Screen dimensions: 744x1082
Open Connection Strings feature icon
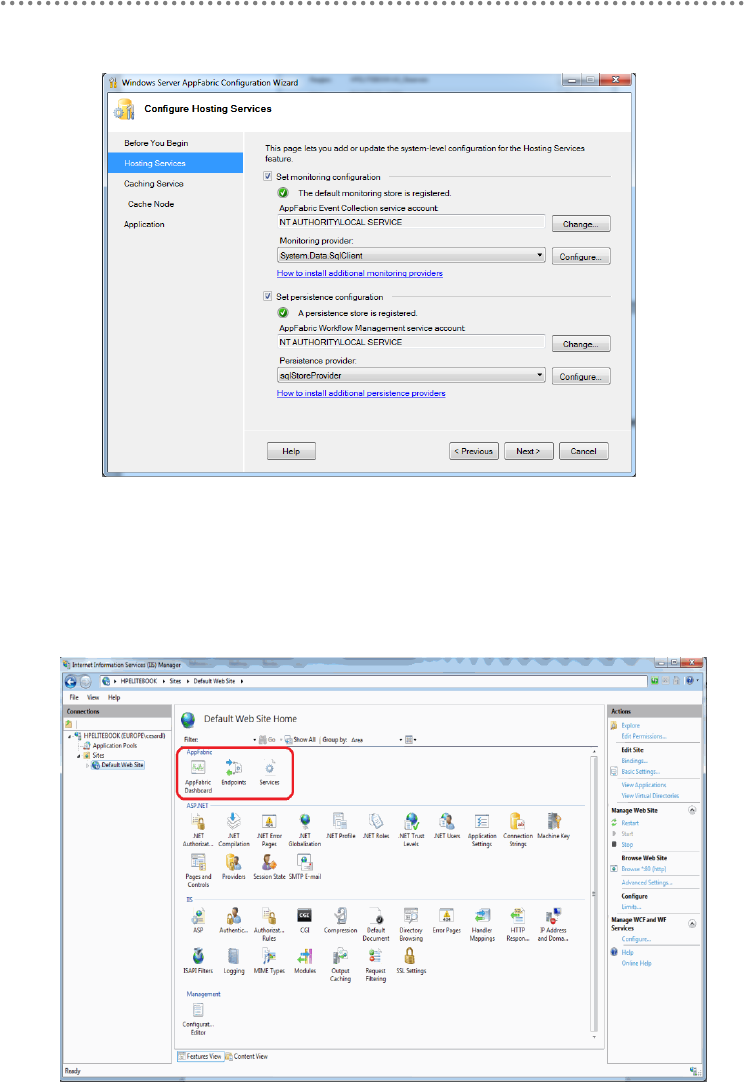point(518,829)
